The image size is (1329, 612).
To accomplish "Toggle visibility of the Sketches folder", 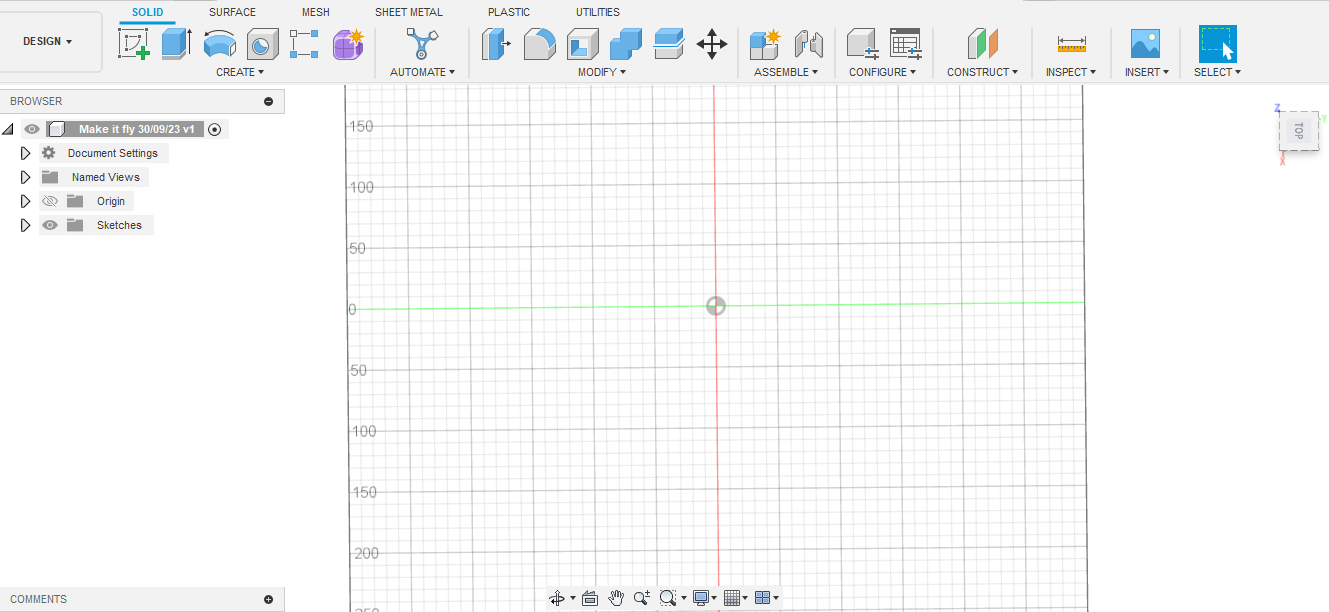I will 49,224.
